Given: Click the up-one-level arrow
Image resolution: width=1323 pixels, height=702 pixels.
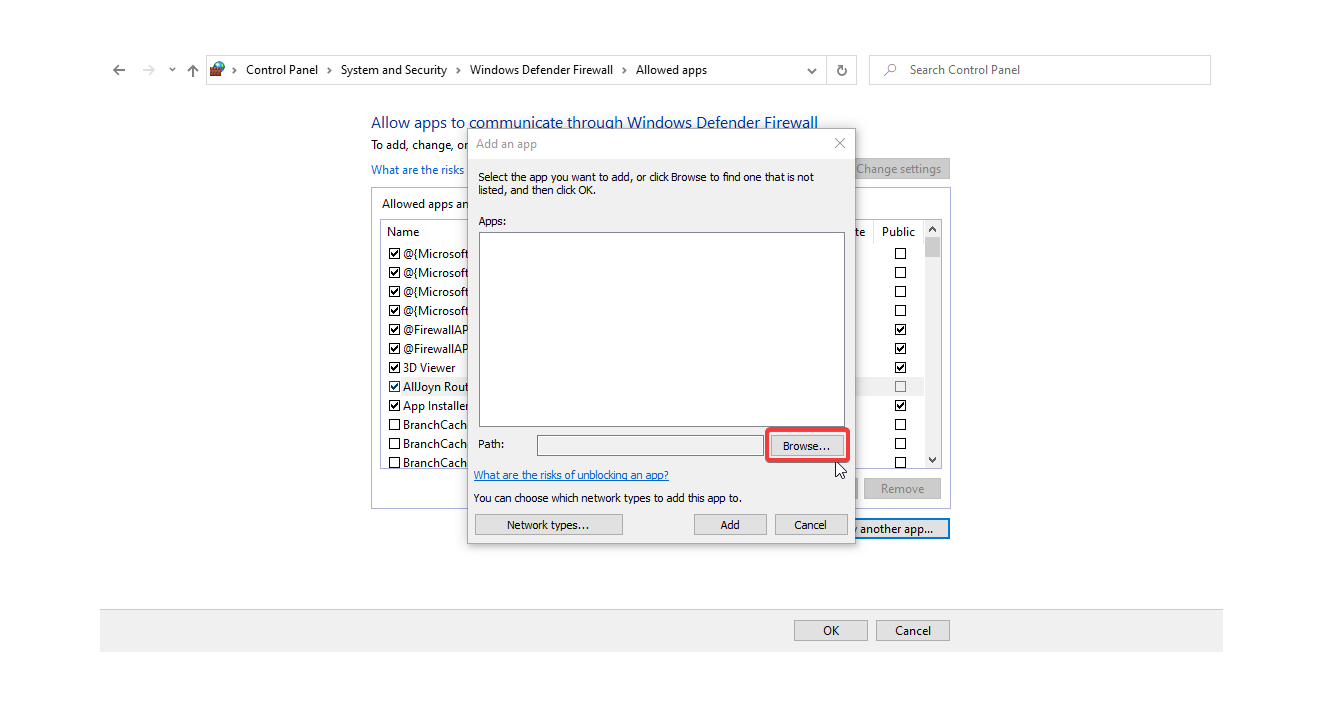Looking at the screenshot, I should click(x=193, y=70).
